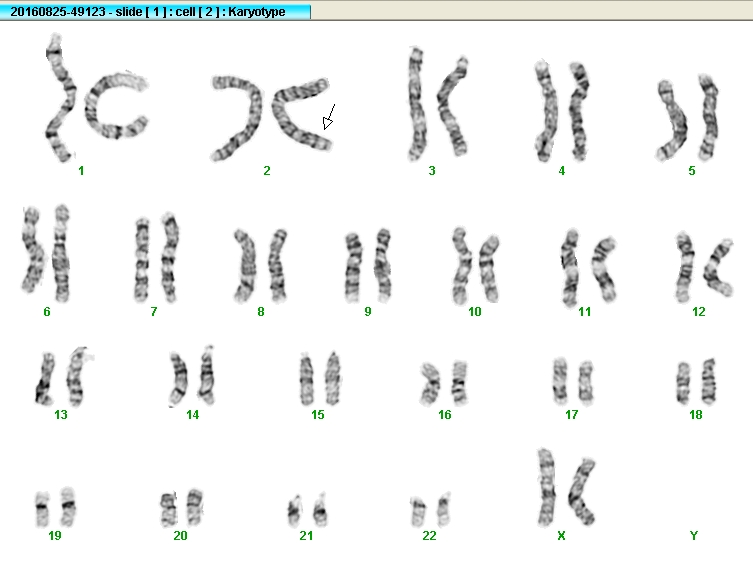Click the green label 'Y'
Screen dimensions: 753x579
click(693, 535)
